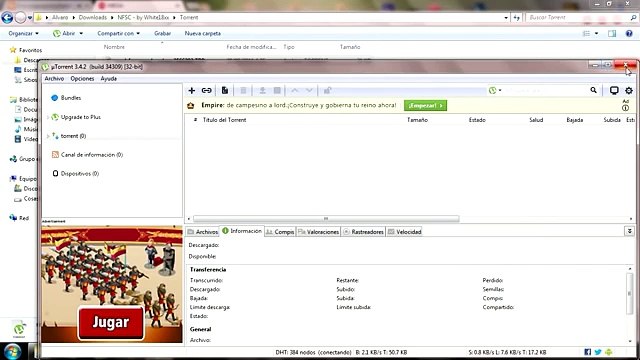Click Explorer Back navigation button
The image size is (640, 360).
coord(7,18)
